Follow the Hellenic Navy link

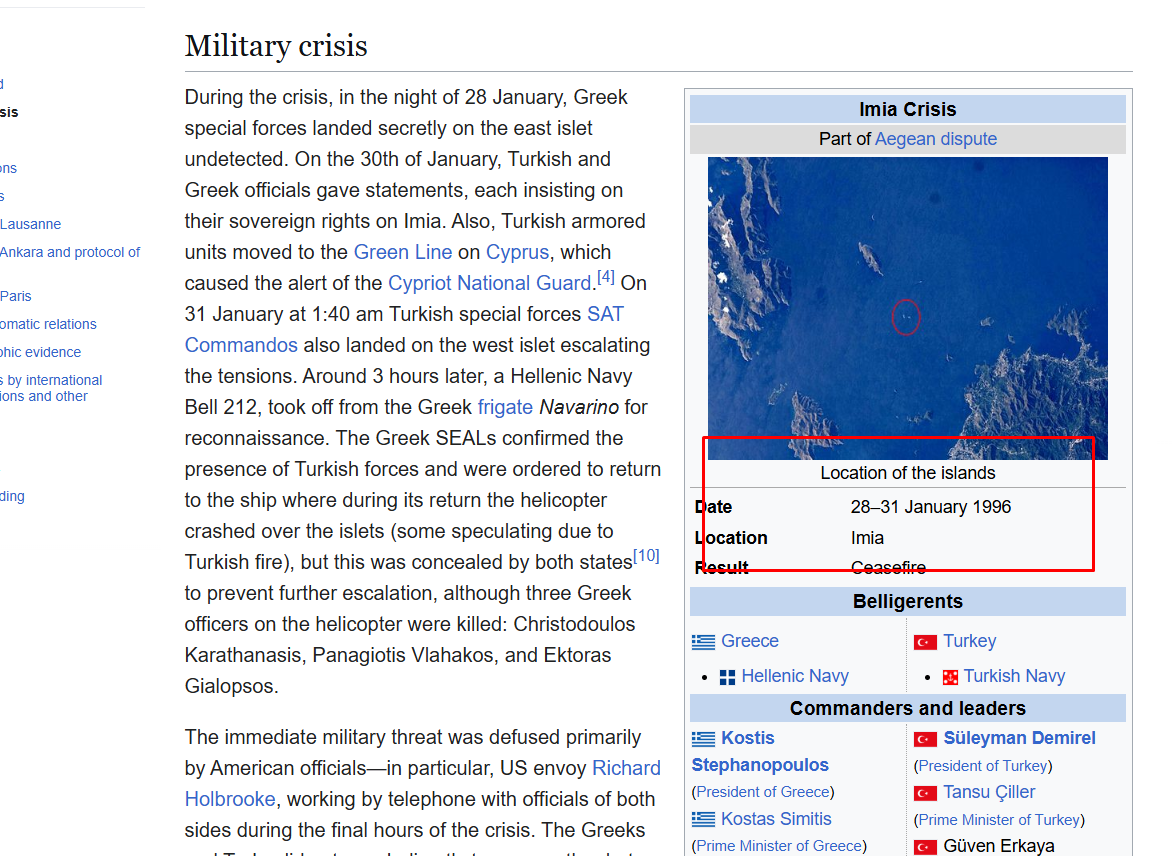[x=794, y=676]
